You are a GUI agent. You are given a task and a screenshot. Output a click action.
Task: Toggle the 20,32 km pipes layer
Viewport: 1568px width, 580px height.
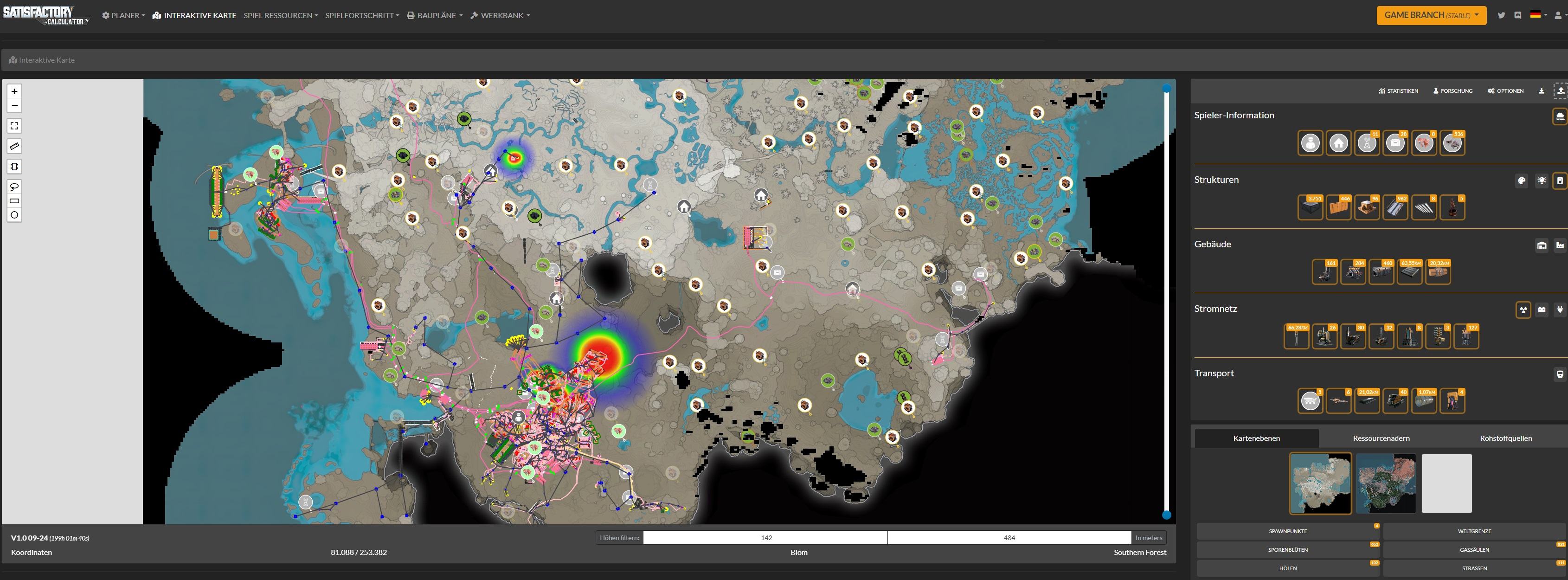pos(1438,272)
